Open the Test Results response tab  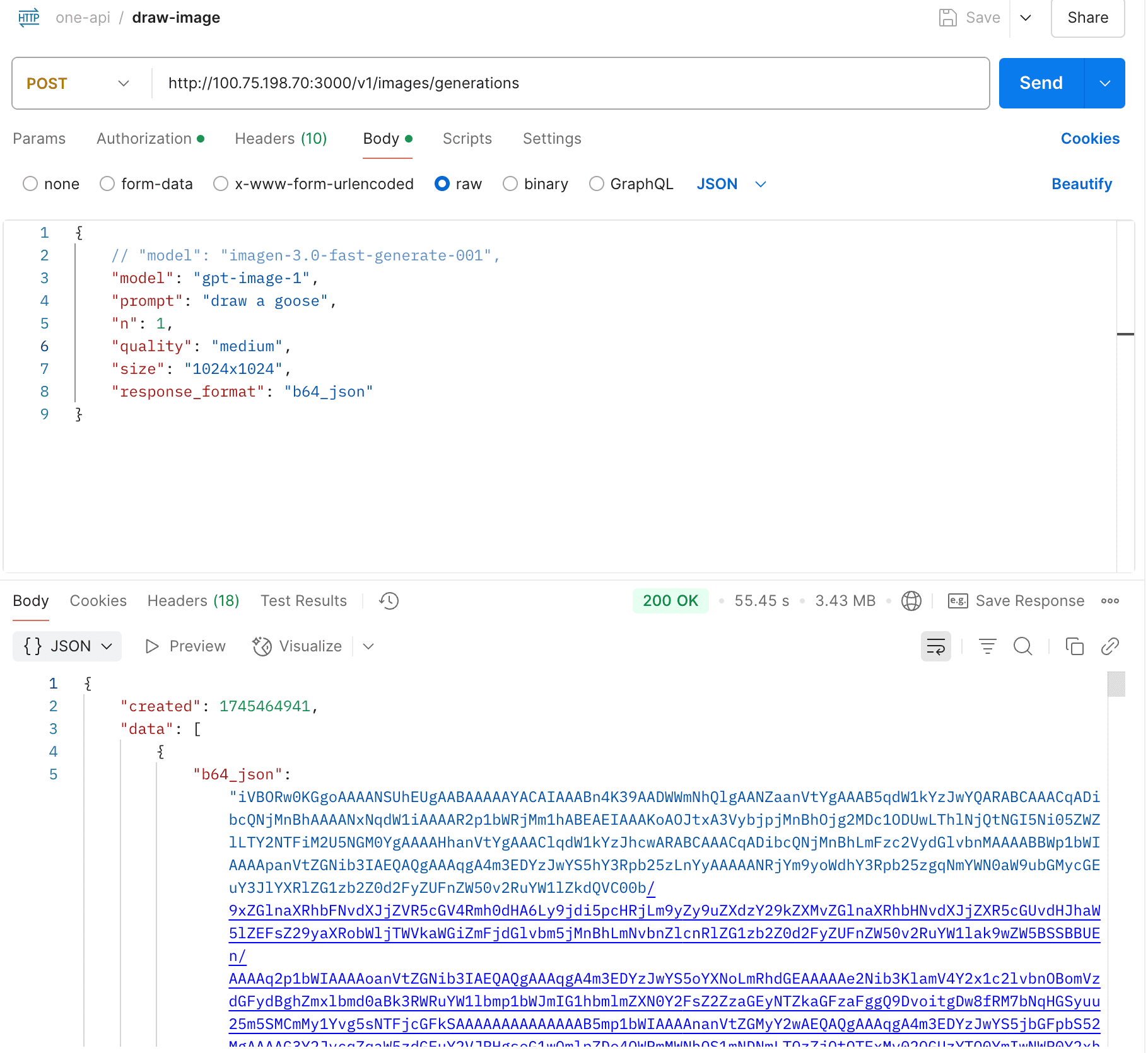[303, 601]
